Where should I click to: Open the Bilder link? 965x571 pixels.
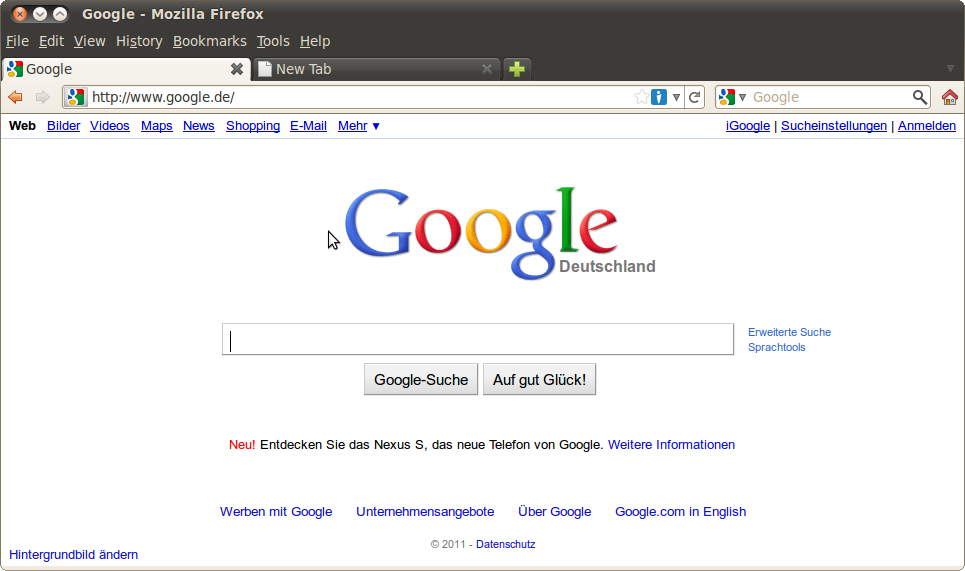click(63, 126)
